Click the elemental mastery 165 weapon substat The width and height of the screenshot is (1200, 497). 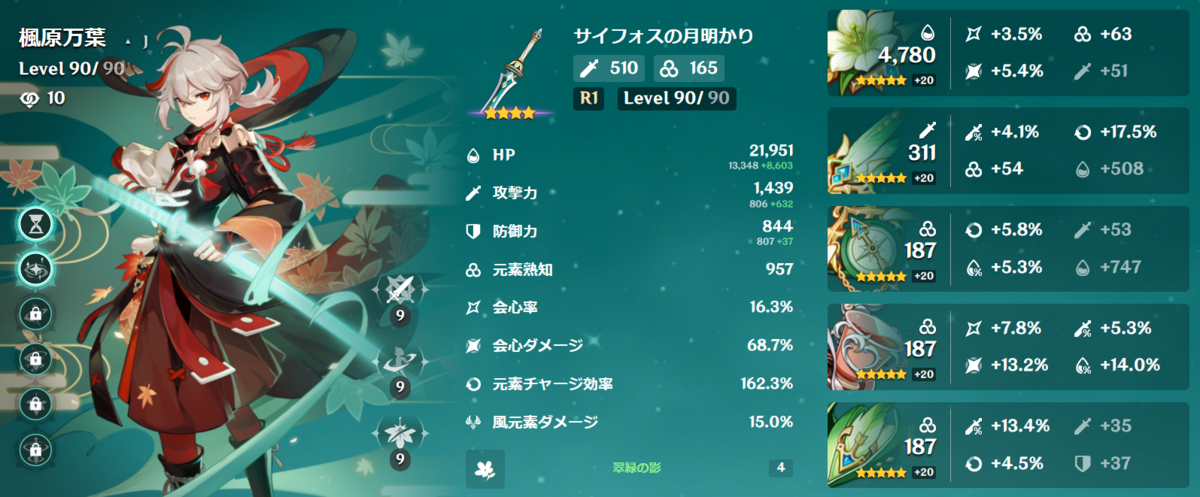(x=688, y=68)
